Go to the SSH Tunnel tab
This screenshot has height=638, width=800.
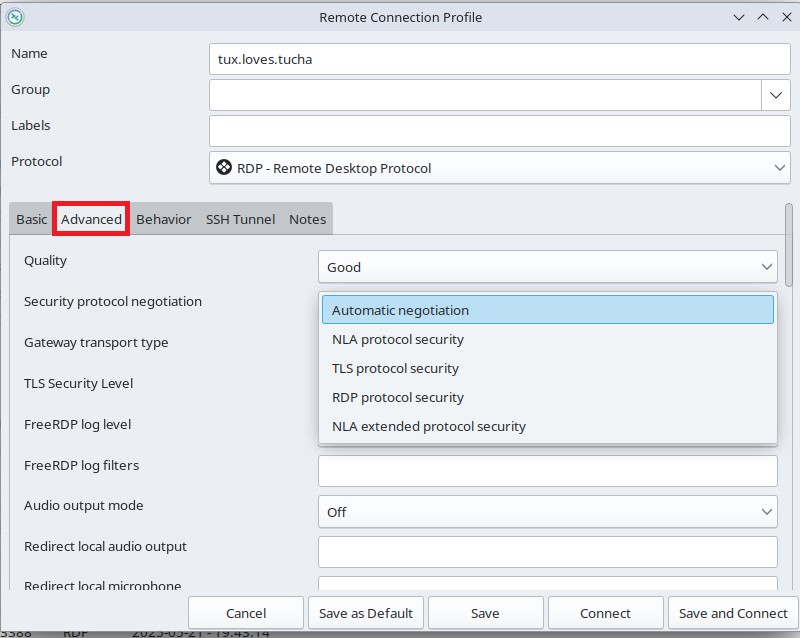(x=240, y=219)
